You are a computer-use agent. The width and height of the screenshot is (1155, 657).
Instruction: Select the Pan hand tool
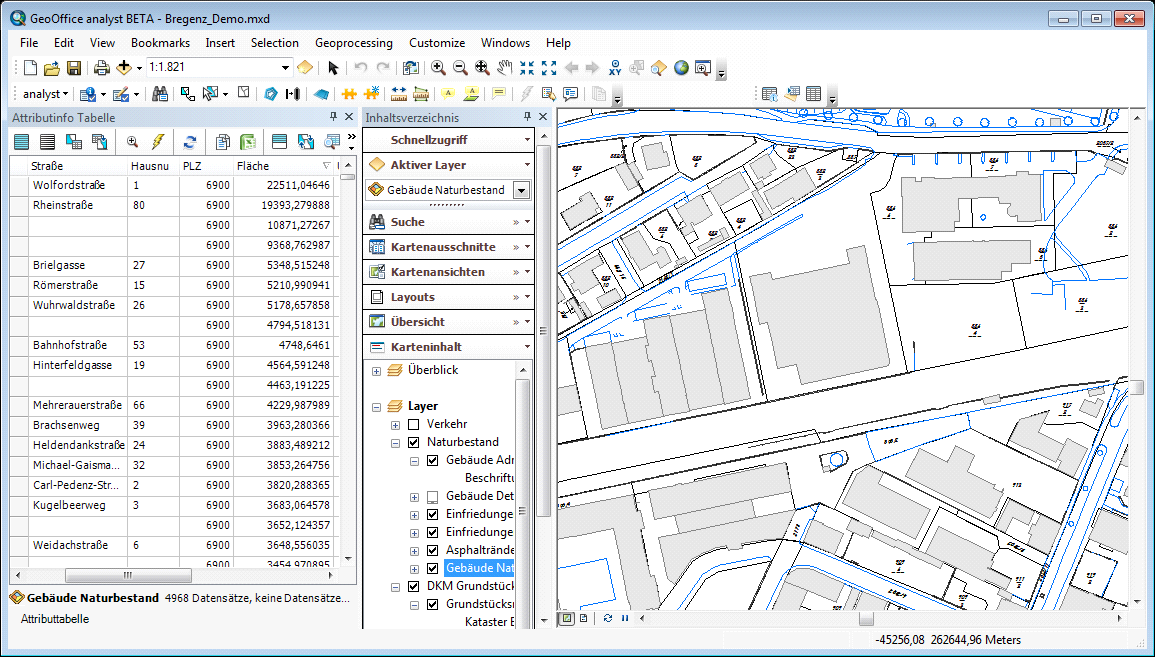504,68
